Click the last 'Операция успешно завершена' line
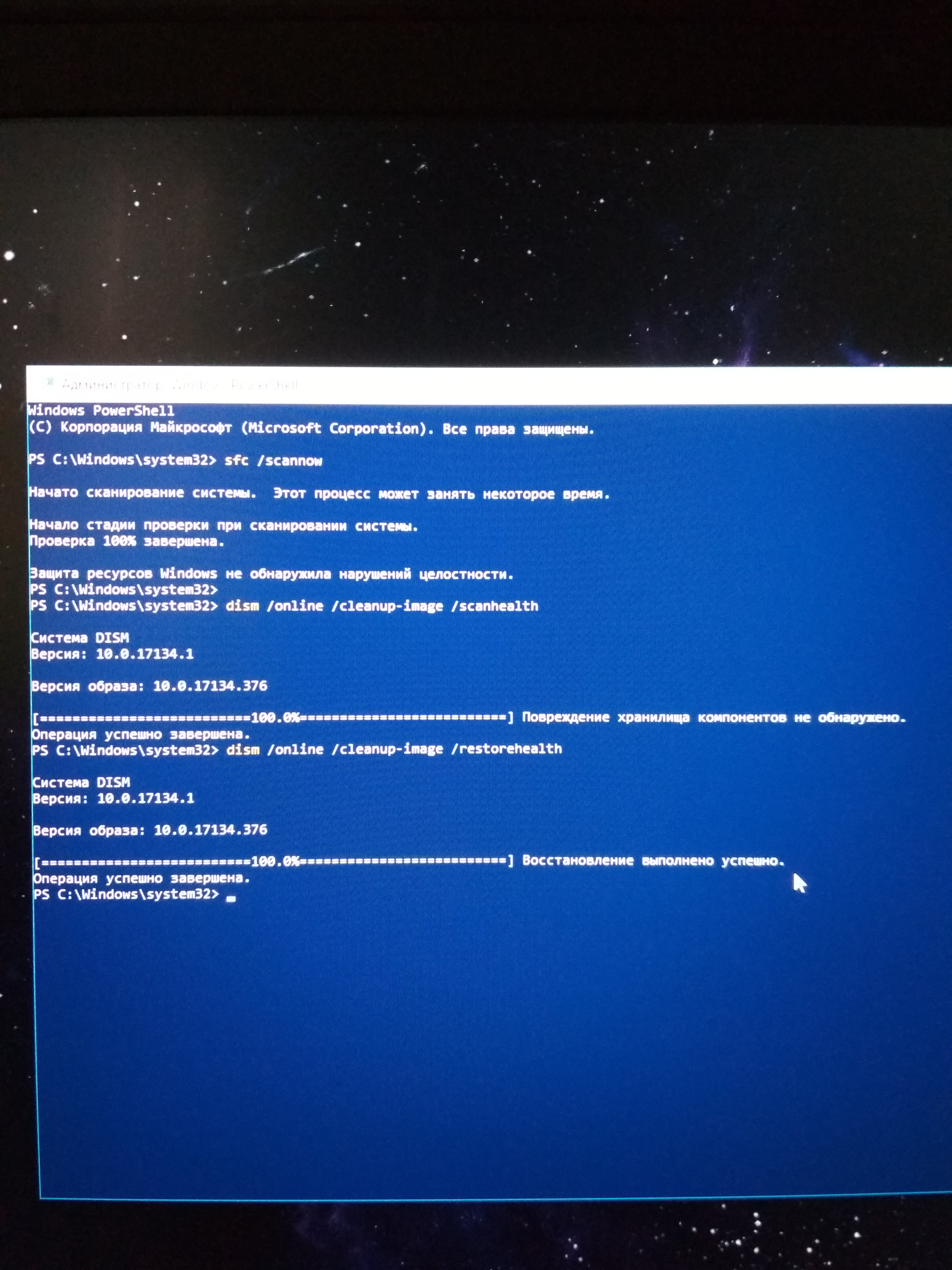The width and height of the screenshot is (952, 1270). (x=141, y=878)
